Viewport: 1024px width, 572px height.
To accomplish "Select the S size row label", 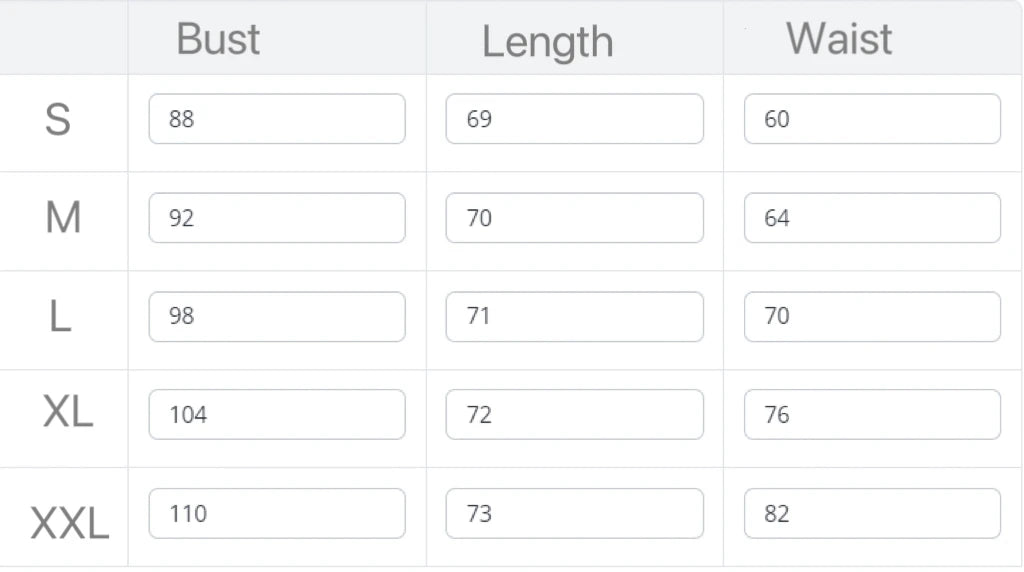I will [x=58, y=120].
